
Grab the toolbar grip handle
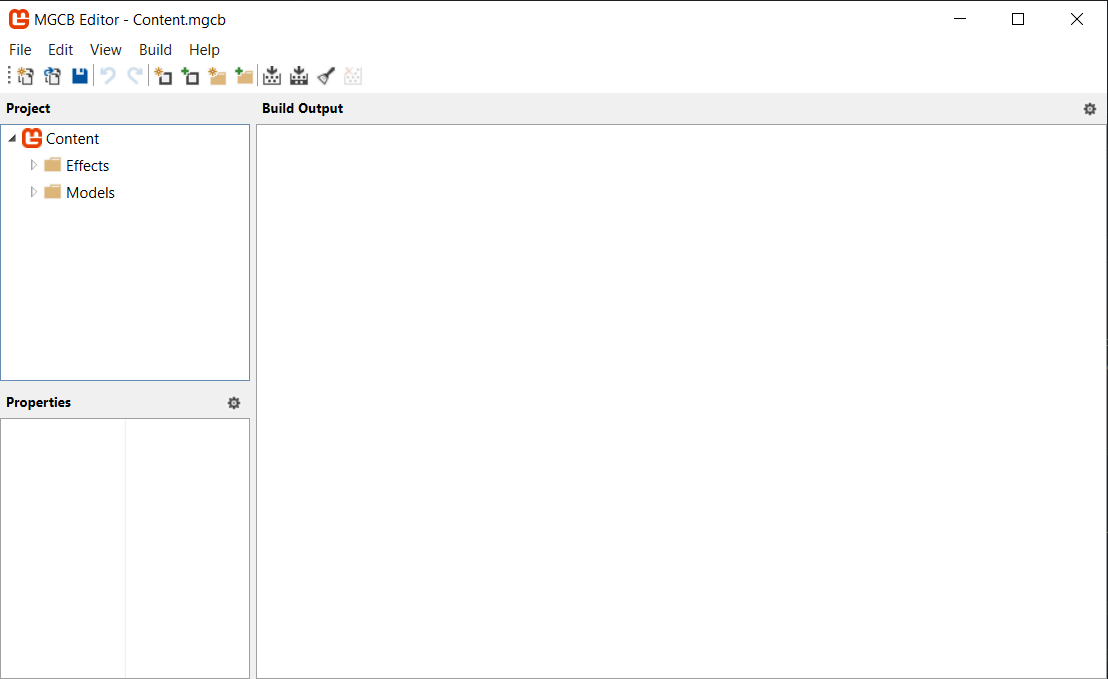pyautogui.click(x=9, y=76)
